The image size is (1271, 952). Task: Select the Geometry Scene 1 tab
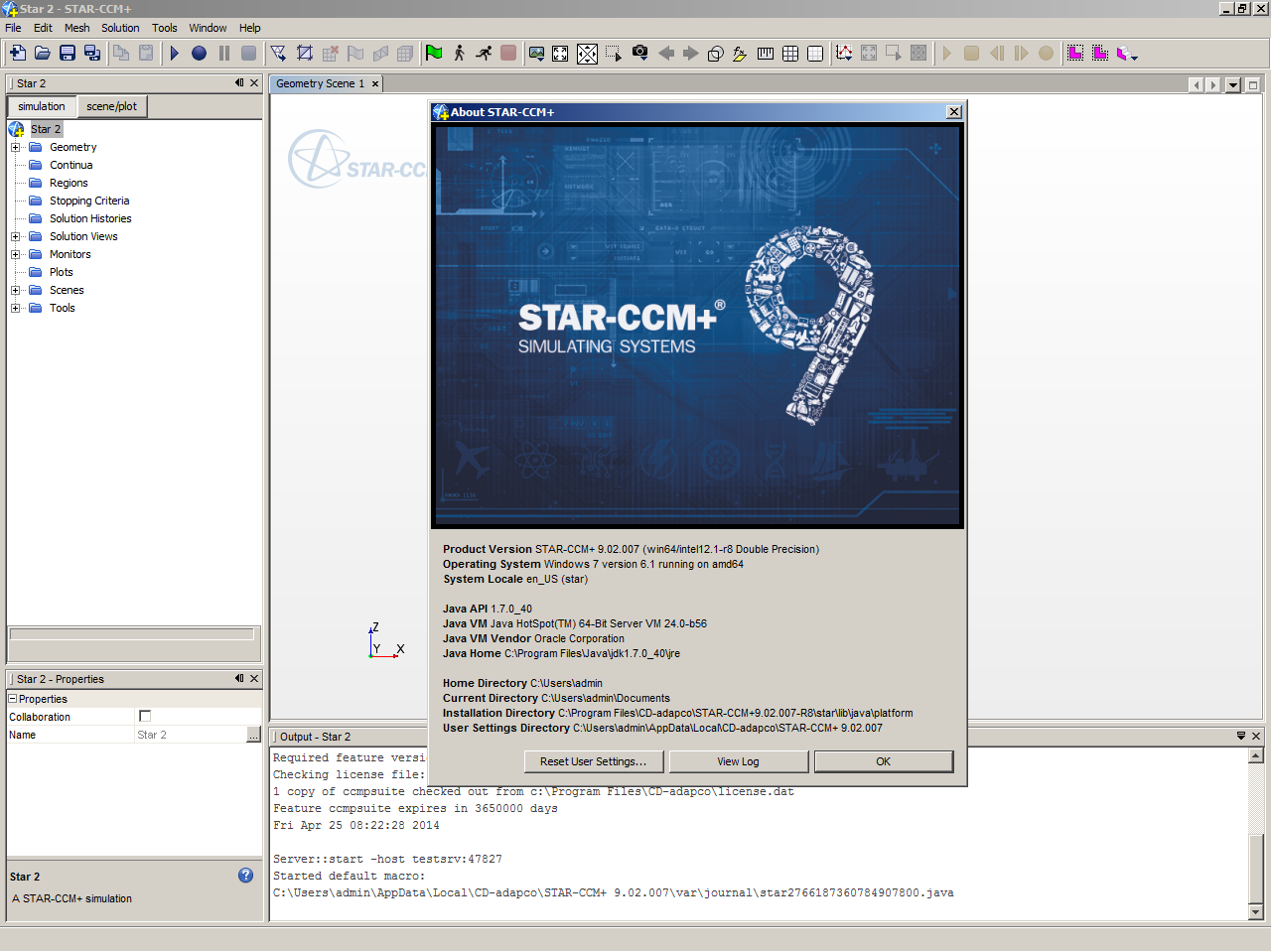[x=320, y=83]
